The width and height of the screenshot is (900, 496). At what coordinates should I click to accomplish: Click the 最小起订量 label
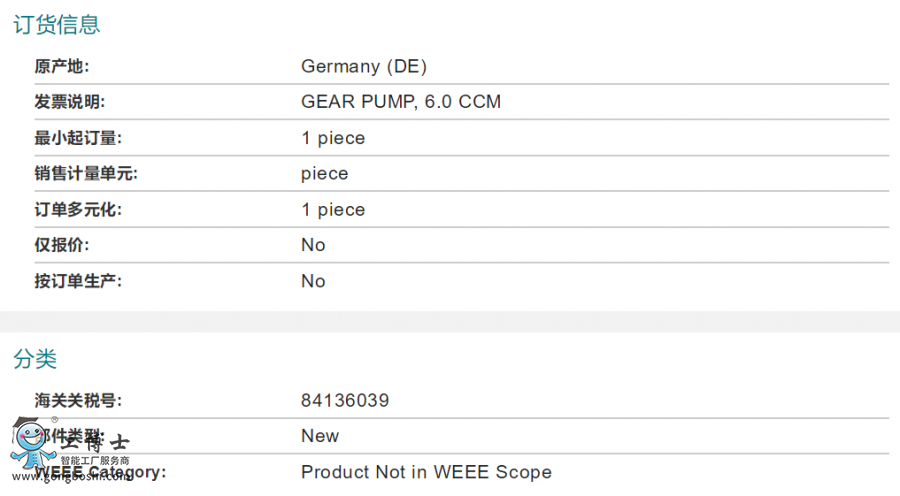tap(78, 138)
